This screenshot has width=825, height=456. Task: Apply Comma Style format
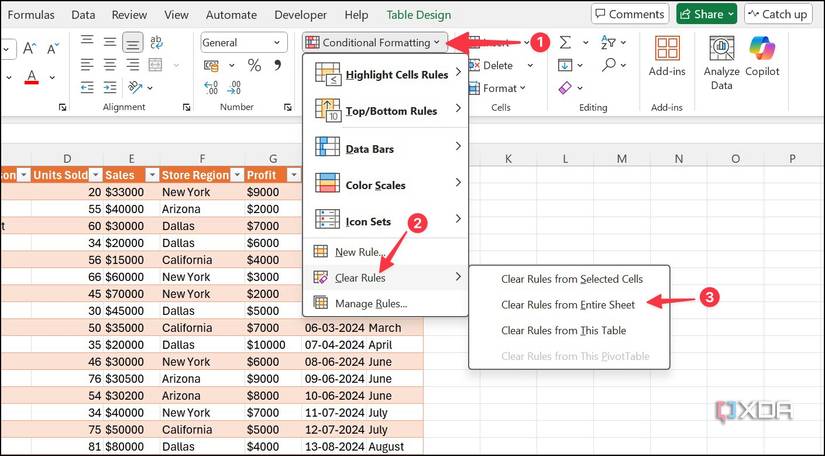tap(277, 65)
